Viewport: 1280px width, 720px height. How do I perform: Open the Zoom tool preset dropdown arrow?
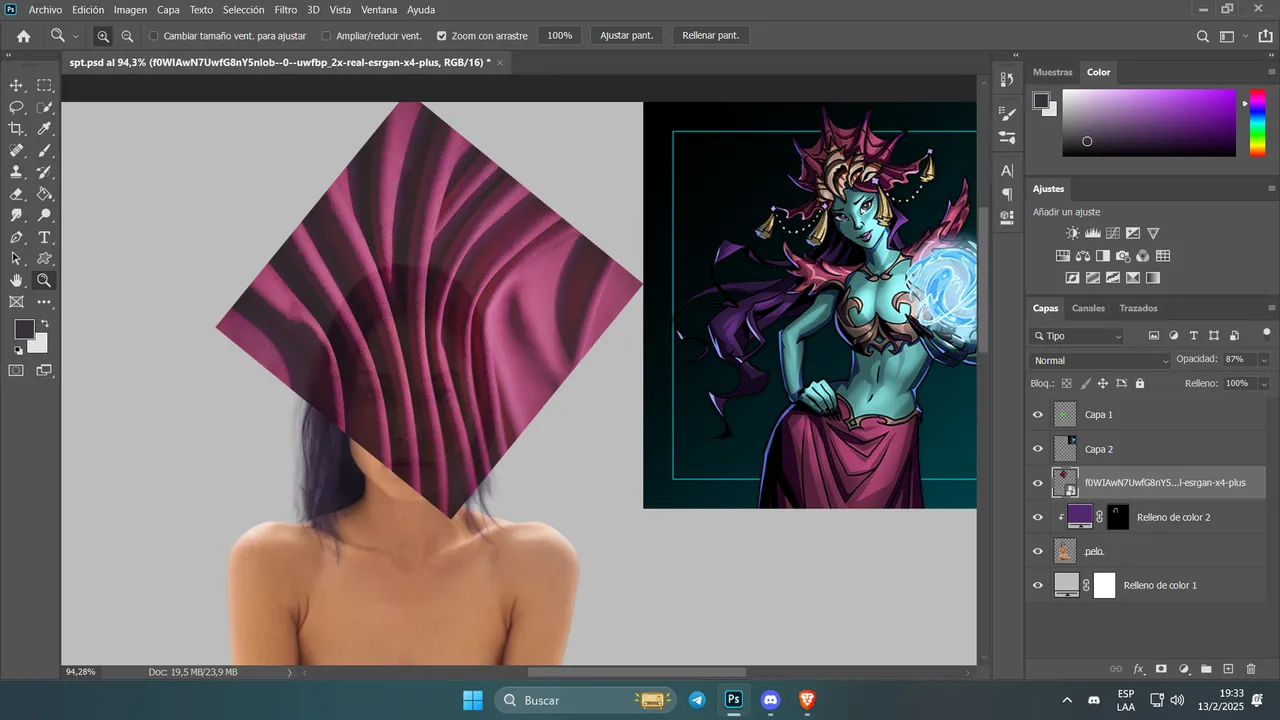click(x=75, y=37)
